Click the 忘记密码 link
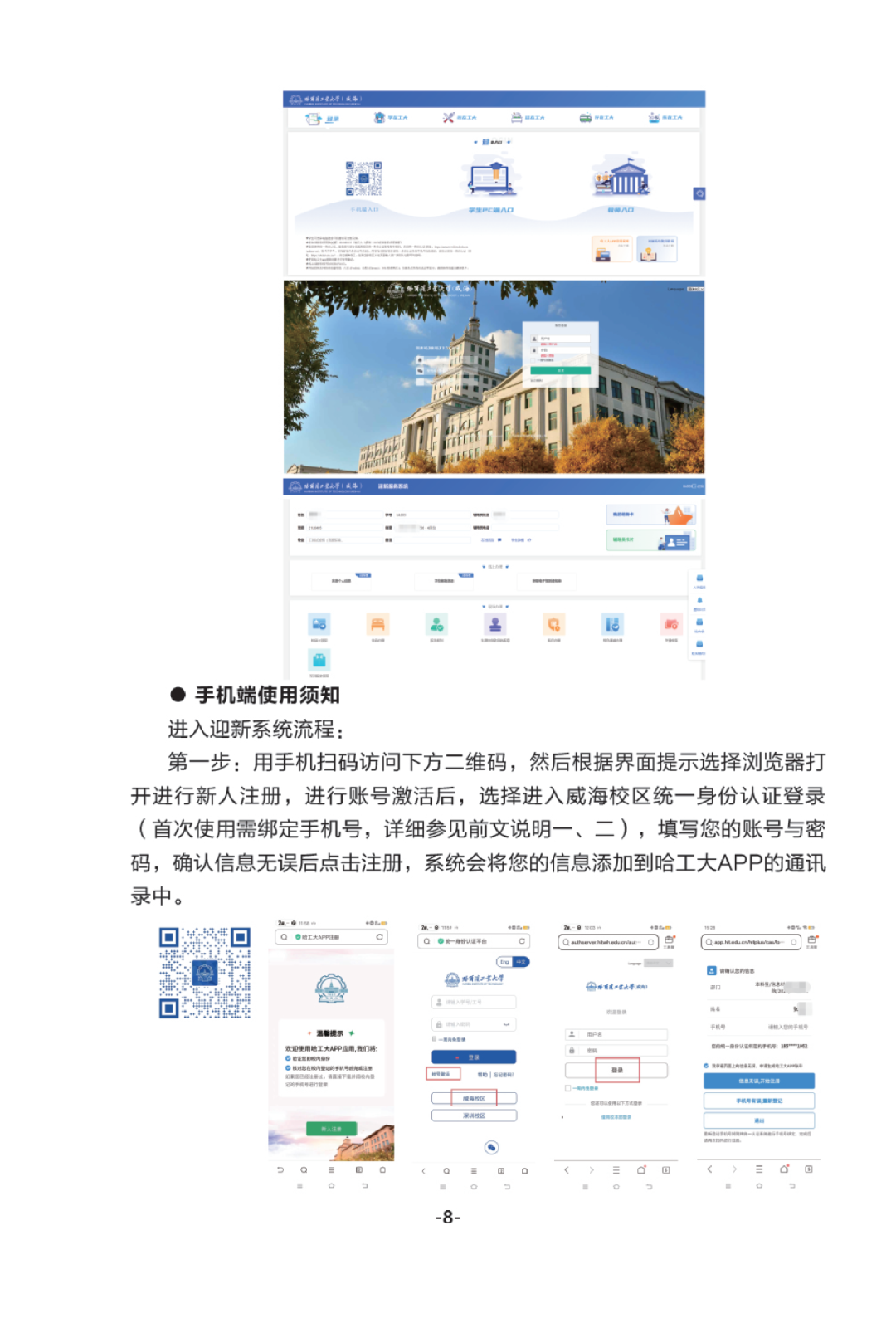Viewport: 896px width, 1318px height. pyautogui.click(x=504, y=1075)
